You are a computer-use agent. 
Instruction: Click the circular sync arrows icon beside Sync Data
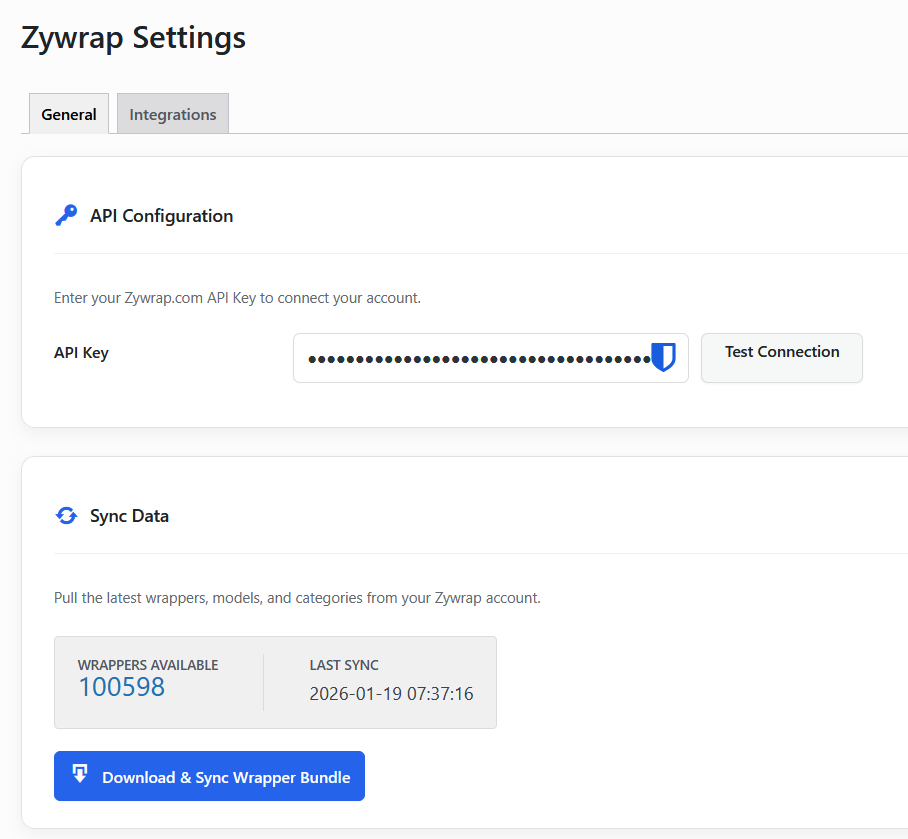66,515
